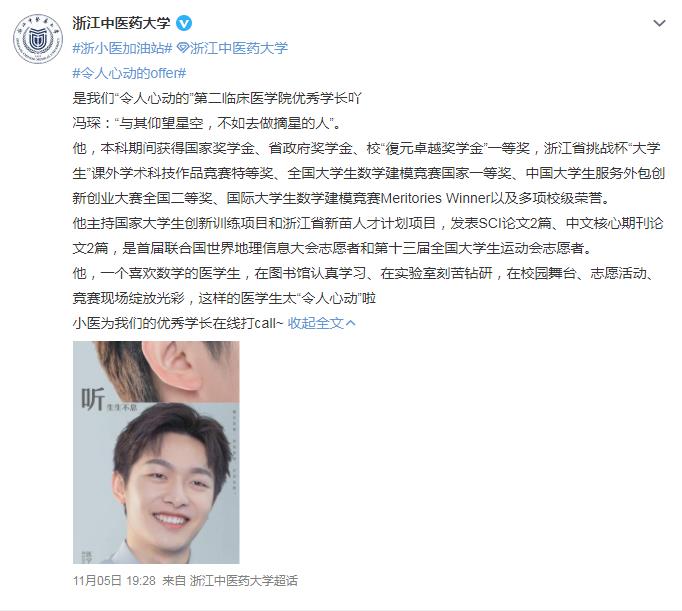
Task: Collapse the post with 收起全文
Action: point(316,323)
